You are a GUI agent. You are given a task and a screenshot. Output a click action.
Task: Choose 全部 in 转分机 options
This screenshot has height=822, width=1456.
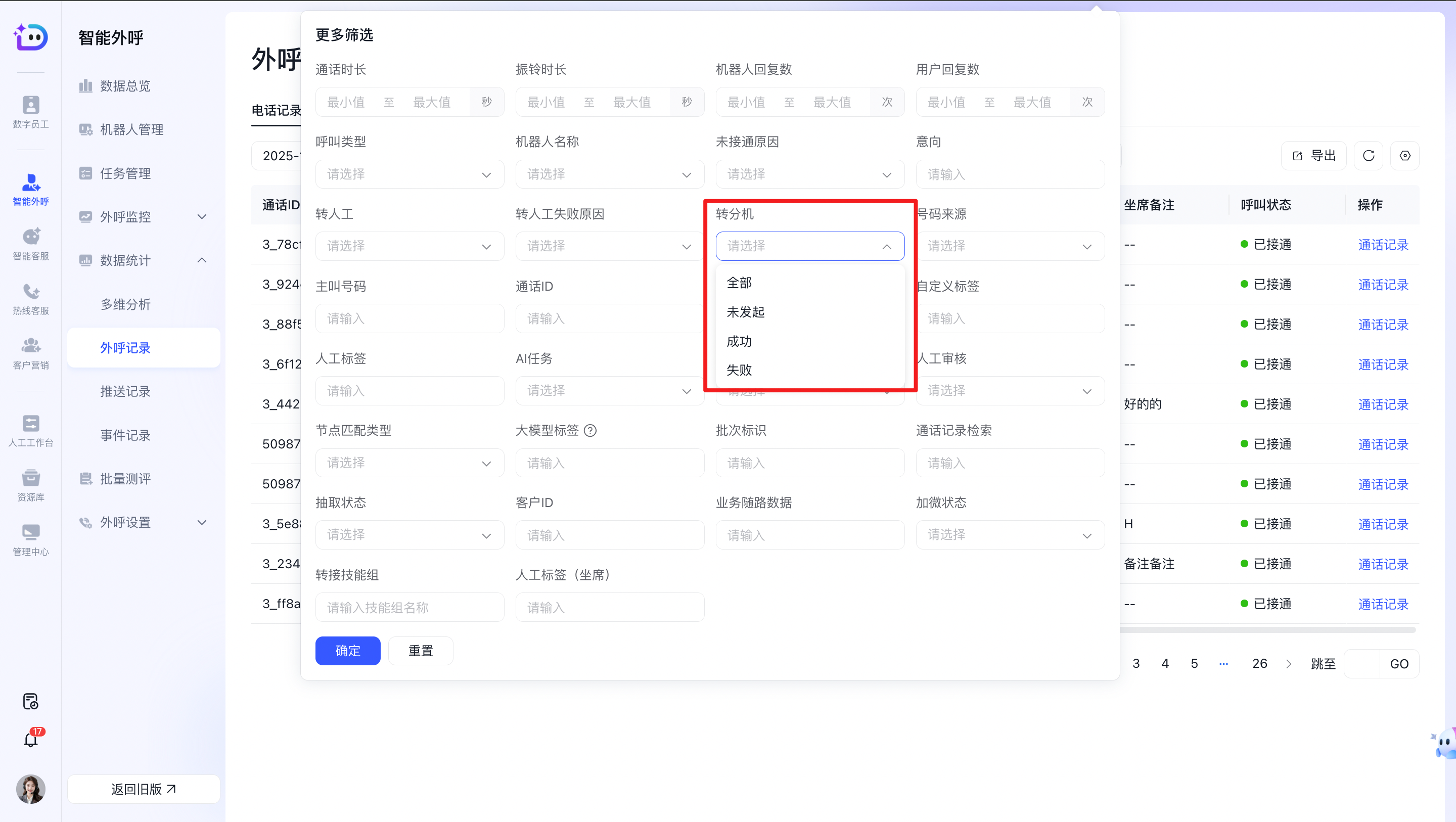point(809,283)
